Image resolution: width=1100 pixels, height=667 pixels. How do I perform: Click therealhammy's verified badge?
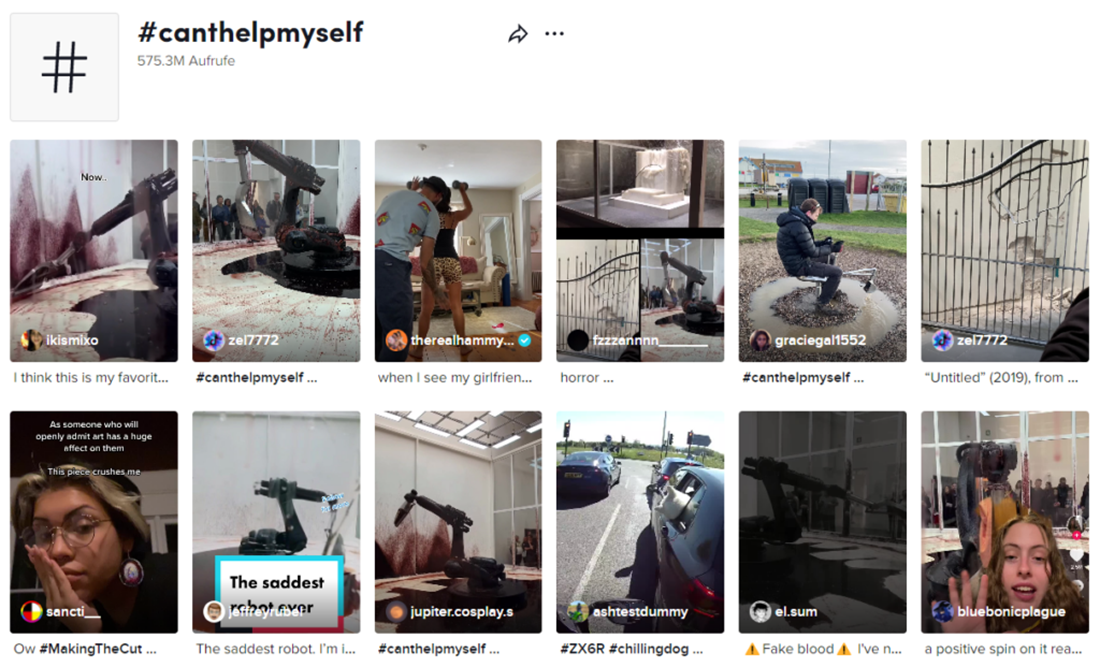(524, 340)
